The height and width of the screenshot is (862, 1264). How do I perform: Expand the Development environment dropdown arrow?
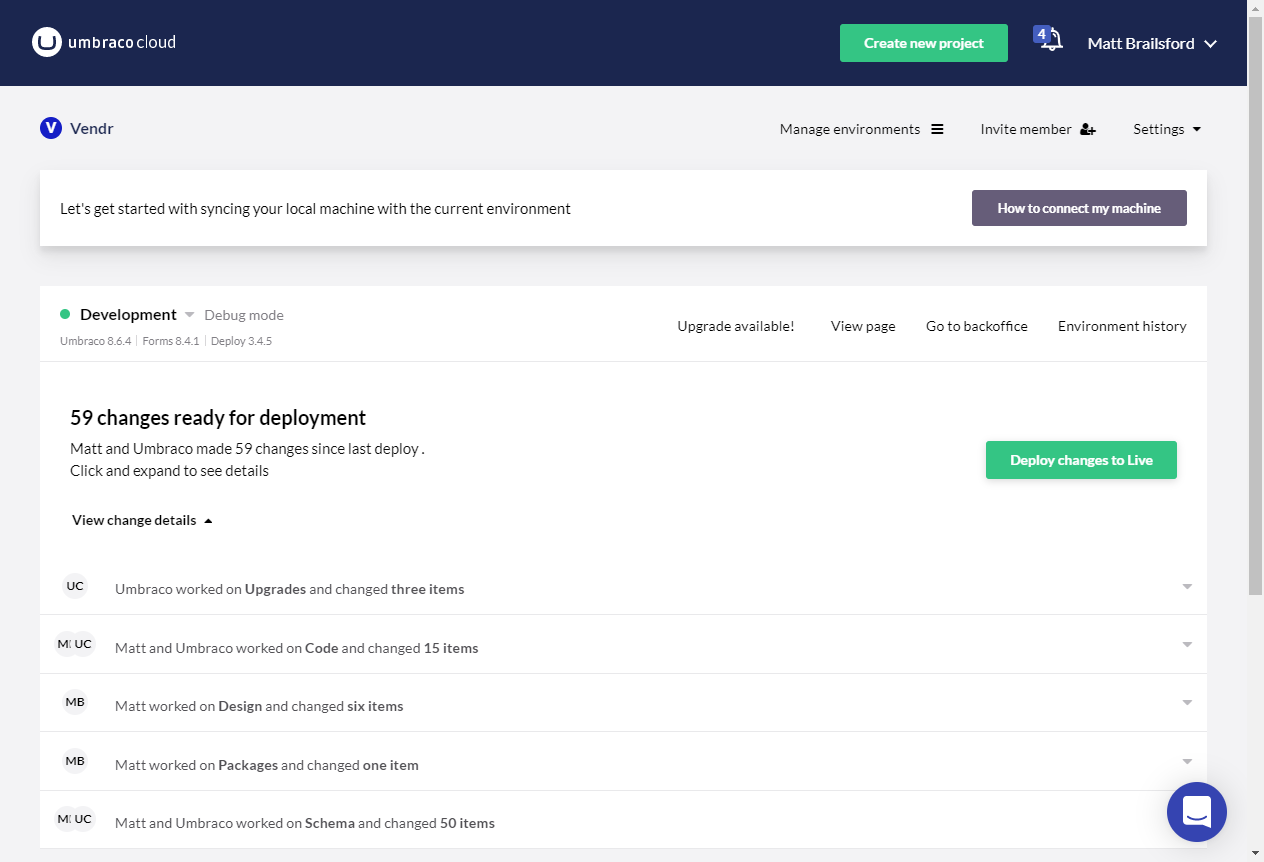190,315
